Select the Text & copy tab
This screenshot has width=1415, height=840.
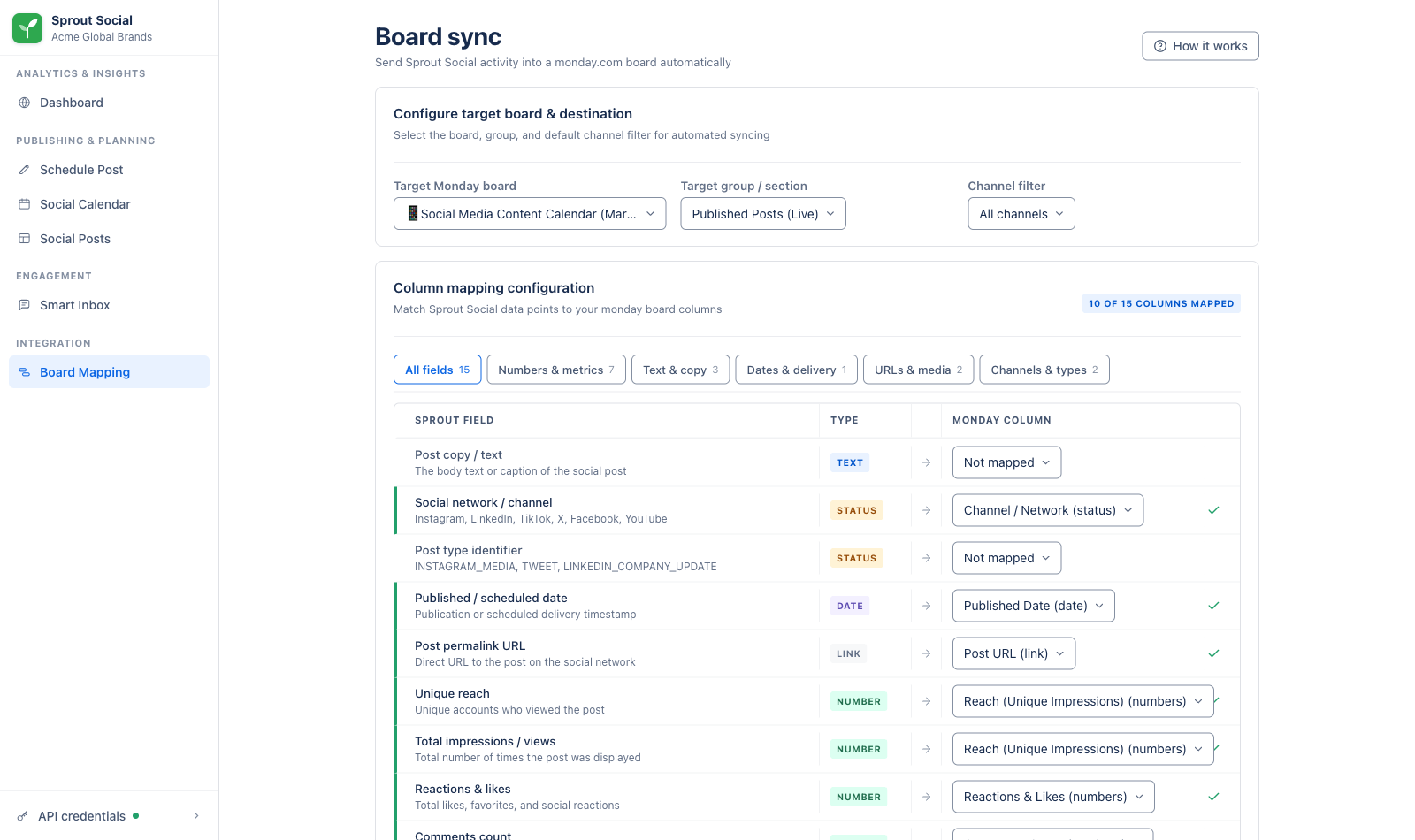coord(681,370)
